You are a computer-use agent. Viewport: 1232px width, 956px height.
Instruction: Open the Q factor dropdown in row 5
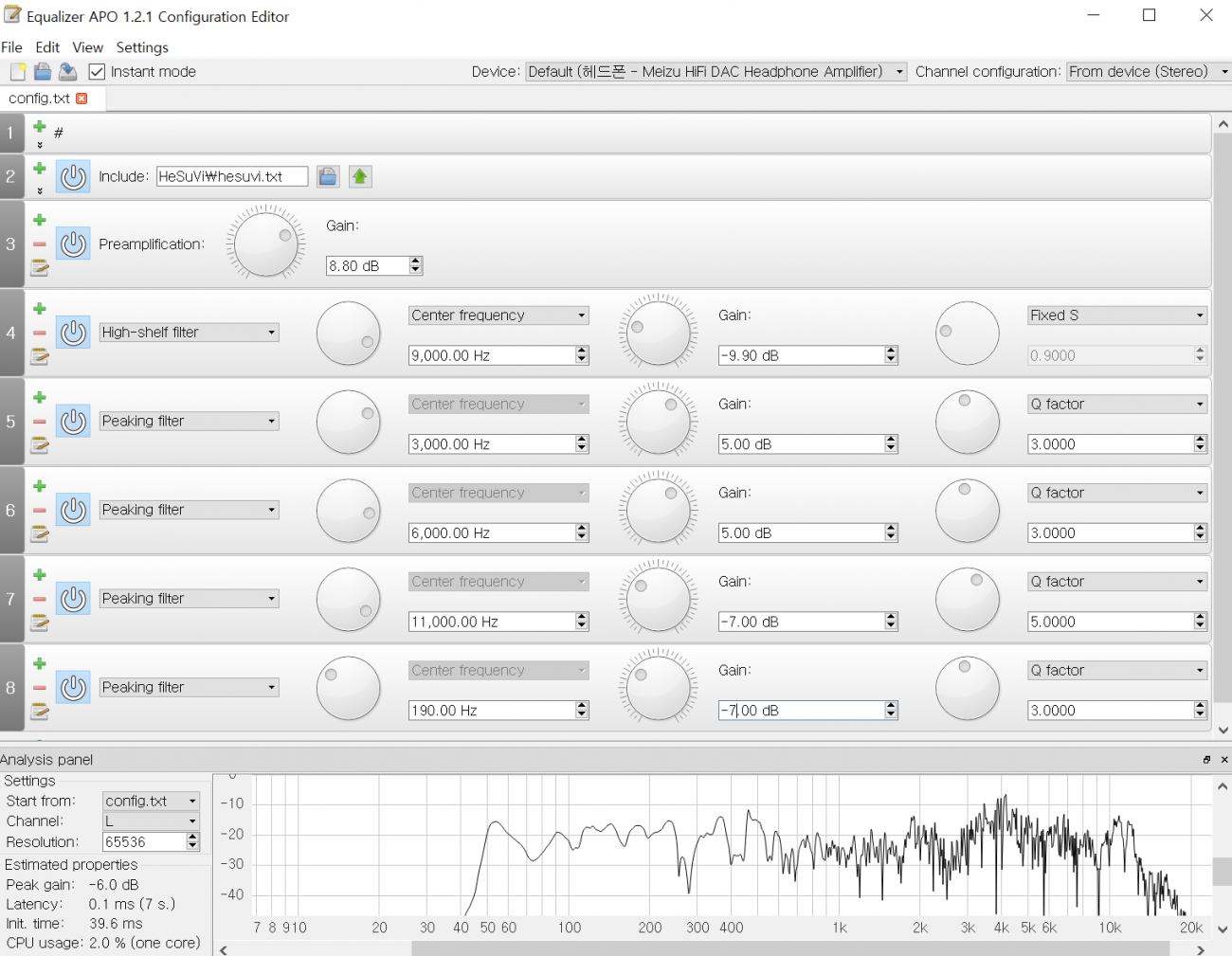[x=1117, y=405]
